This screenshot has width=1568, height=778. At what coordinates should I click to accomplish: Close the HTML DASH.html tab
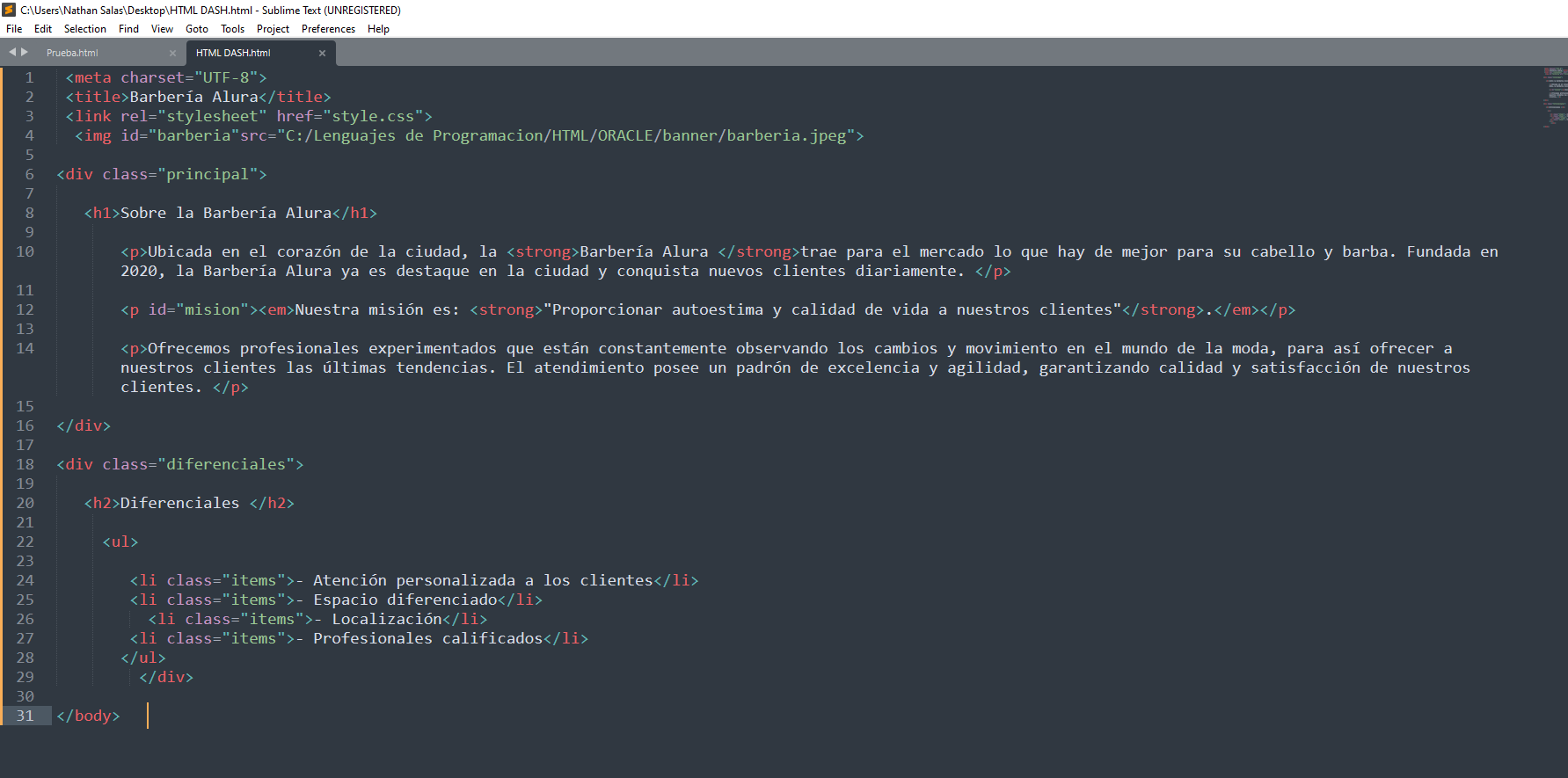click(322, 53)
